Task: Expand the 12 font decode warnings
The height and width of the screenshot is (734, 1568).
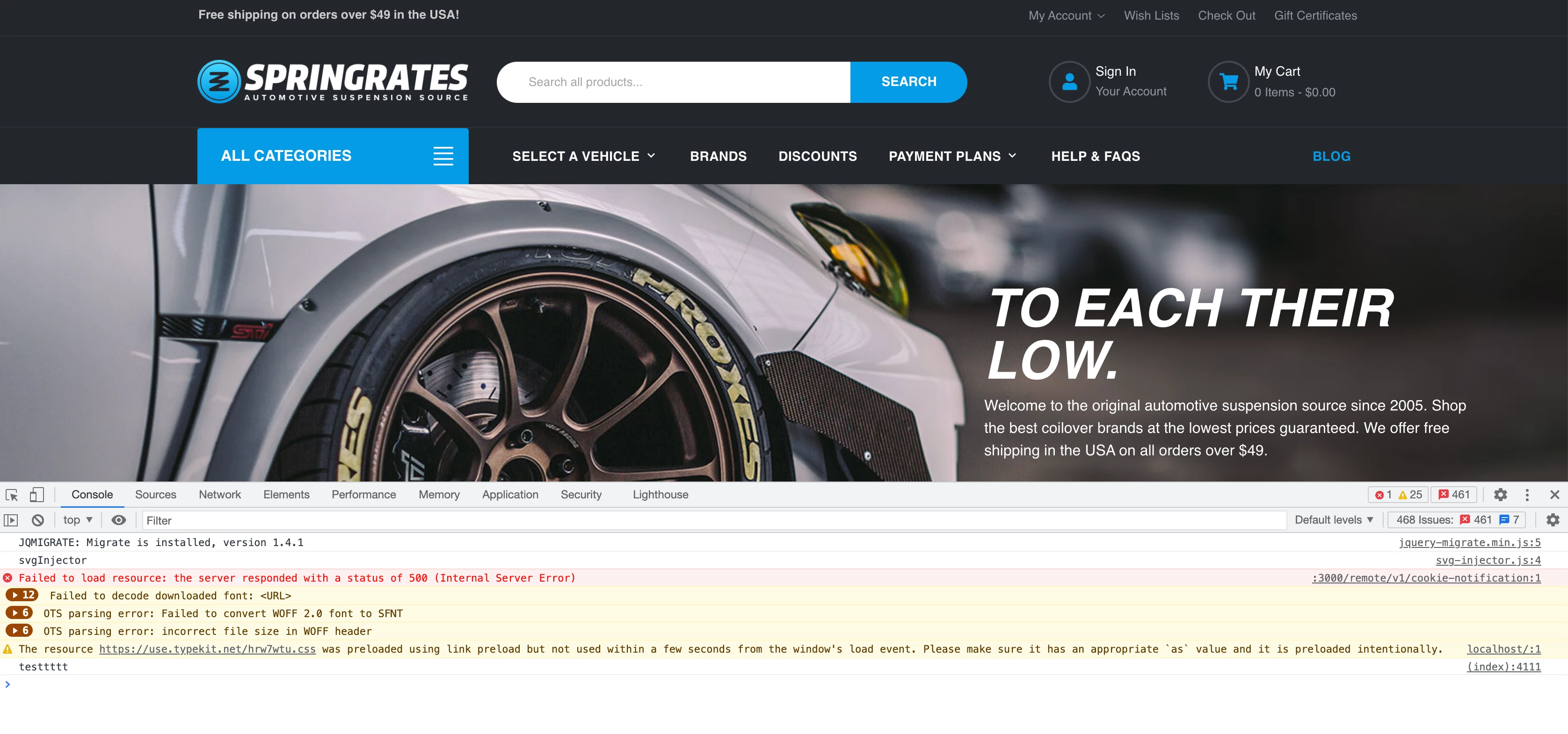Action: (x=22, y=595)
